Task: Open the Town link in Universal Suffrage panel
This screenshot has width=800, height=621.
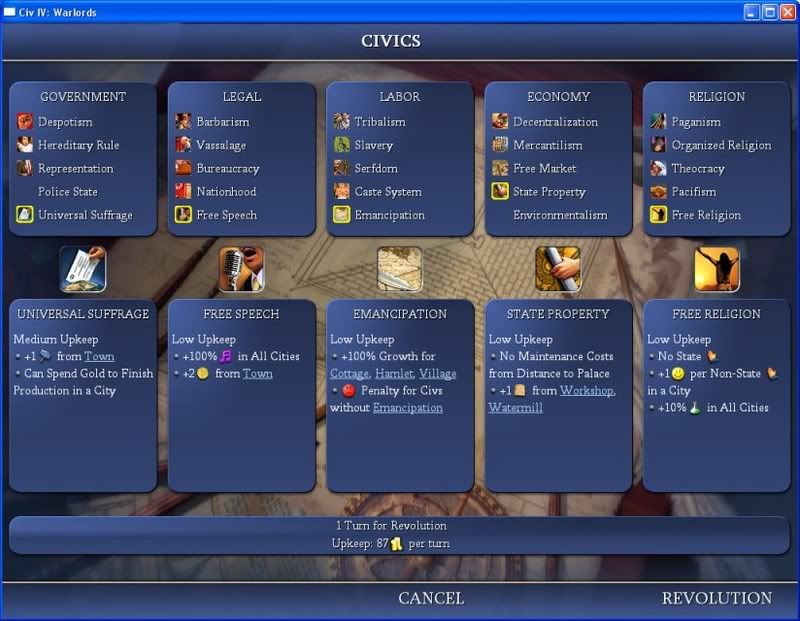Action: point(99,356)
